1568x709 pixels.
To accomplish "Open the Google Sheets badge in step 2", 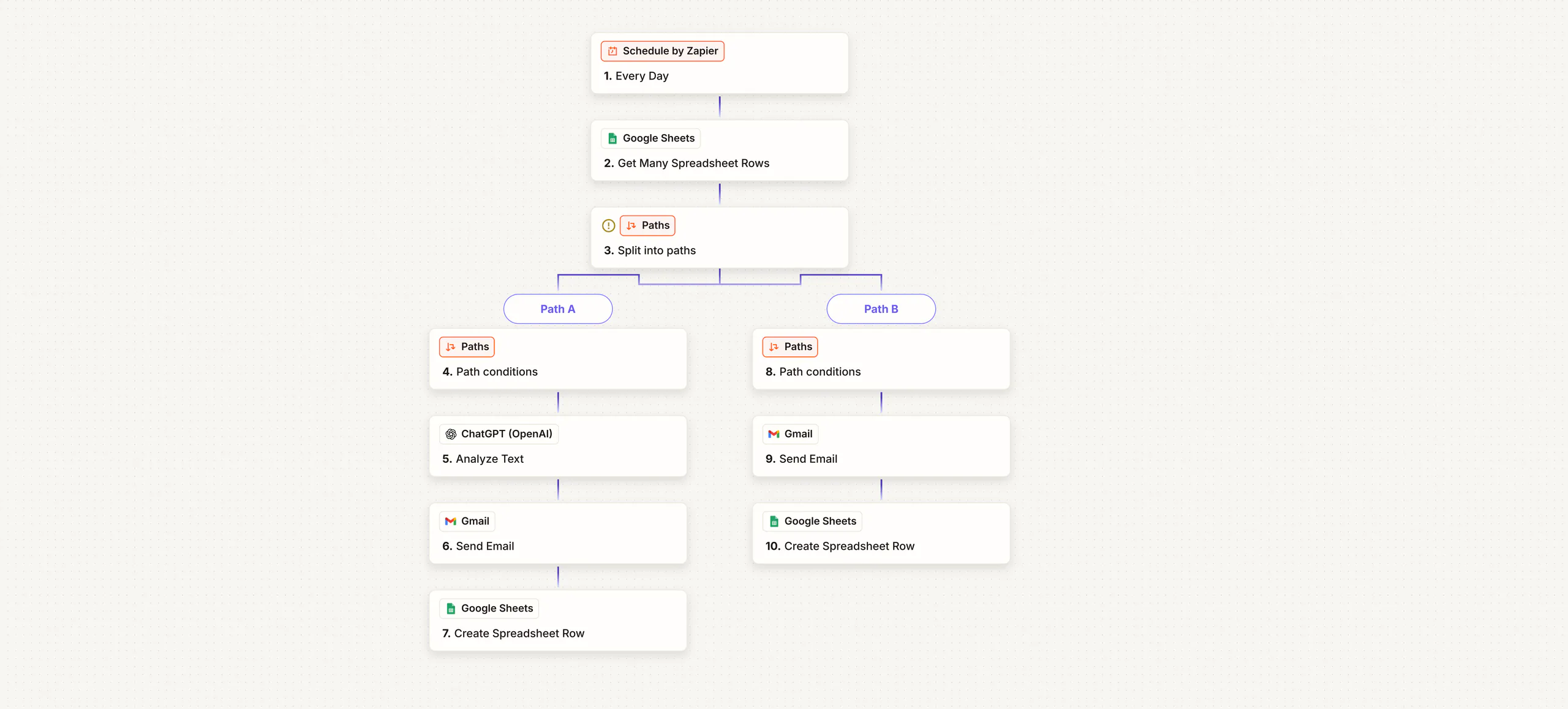I will click(x=651, y=138).
